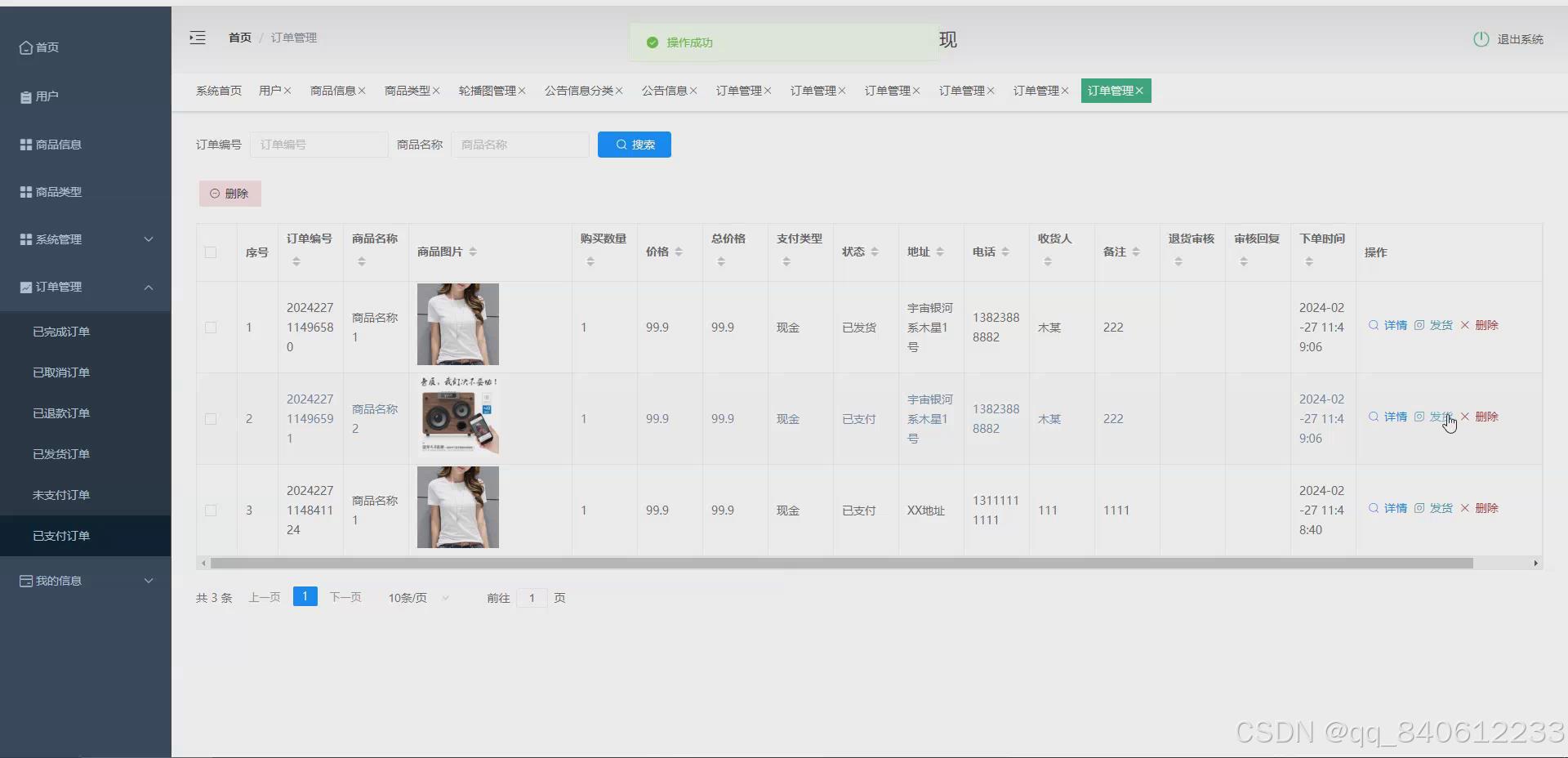
Task: Check the checkbox on order row 3
Action: point(211,511)
